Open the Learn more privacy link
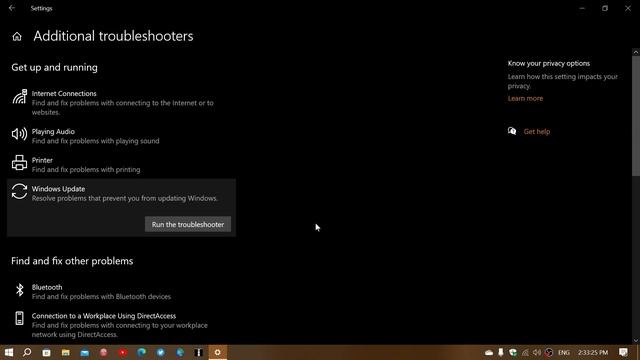This screenshot has width=640, height=360. tap(525, 98)
